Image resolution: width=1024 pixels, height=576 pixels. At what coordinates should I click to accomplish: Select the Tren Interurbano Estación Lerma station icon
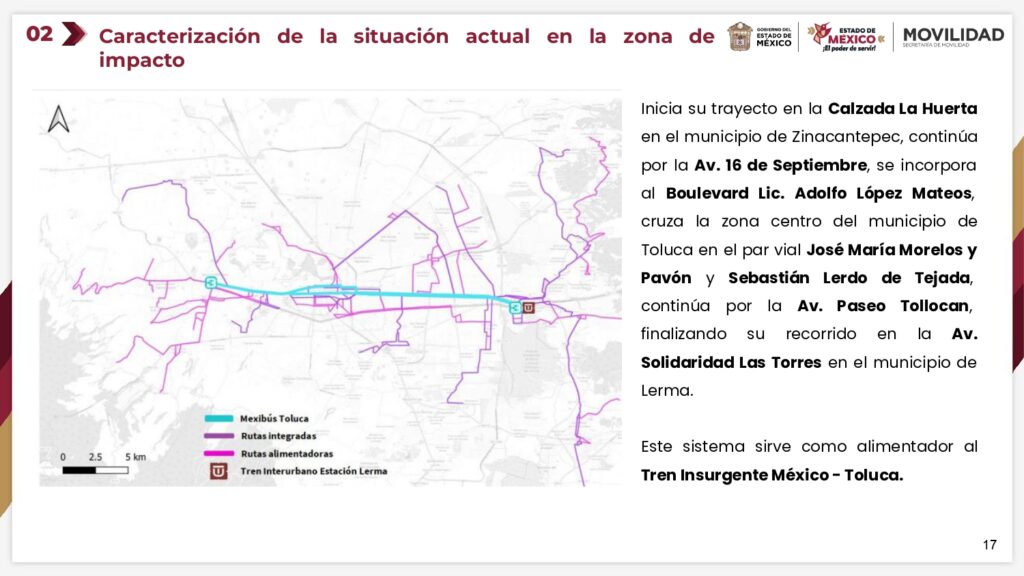click(529, 308)
